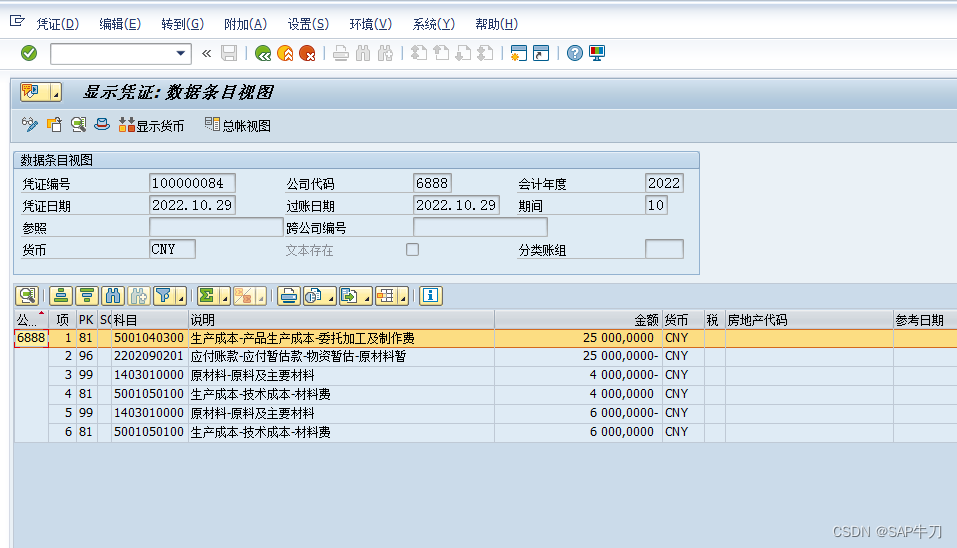Click the Choose layout grid icon
This screenshot has width=957, height=548.
tap(386, 296)
